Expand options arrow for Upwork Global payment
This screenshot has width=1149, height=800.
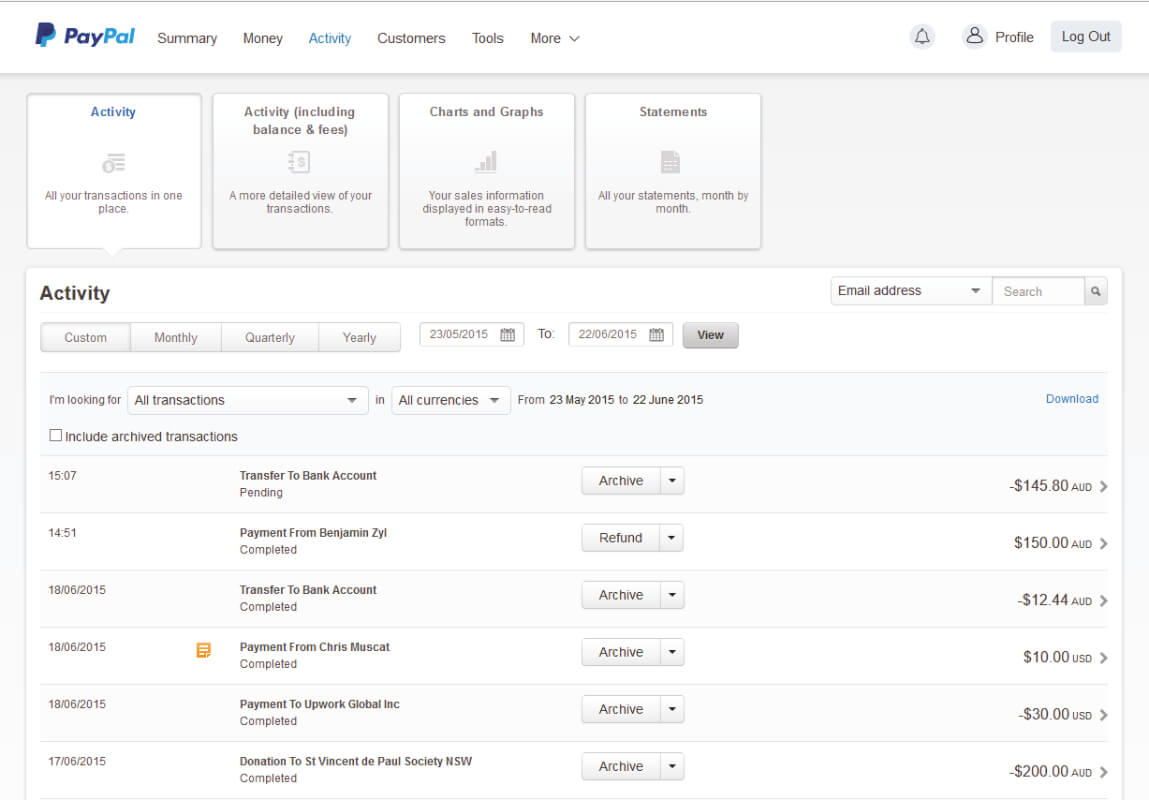click(x=672, y=709)
